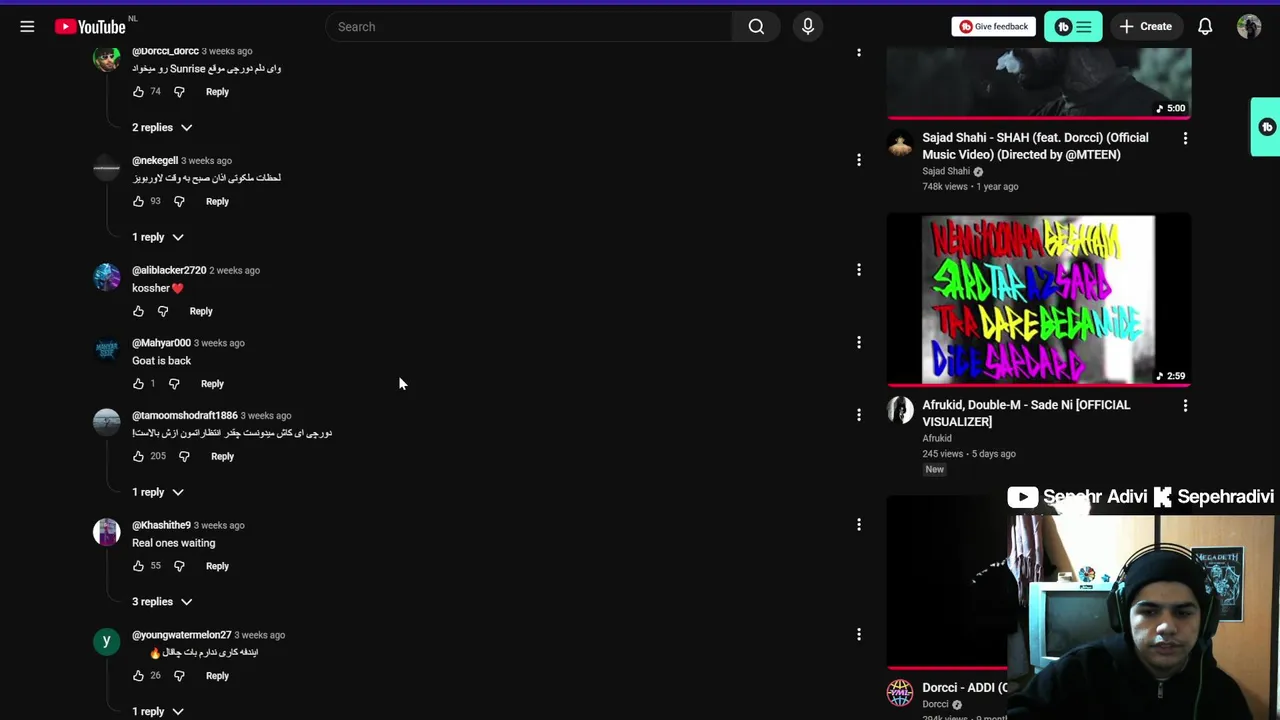Viewport: 1280px width, 720px height.
Task: Like the 'Goat is back' comment
Action: 138,384
